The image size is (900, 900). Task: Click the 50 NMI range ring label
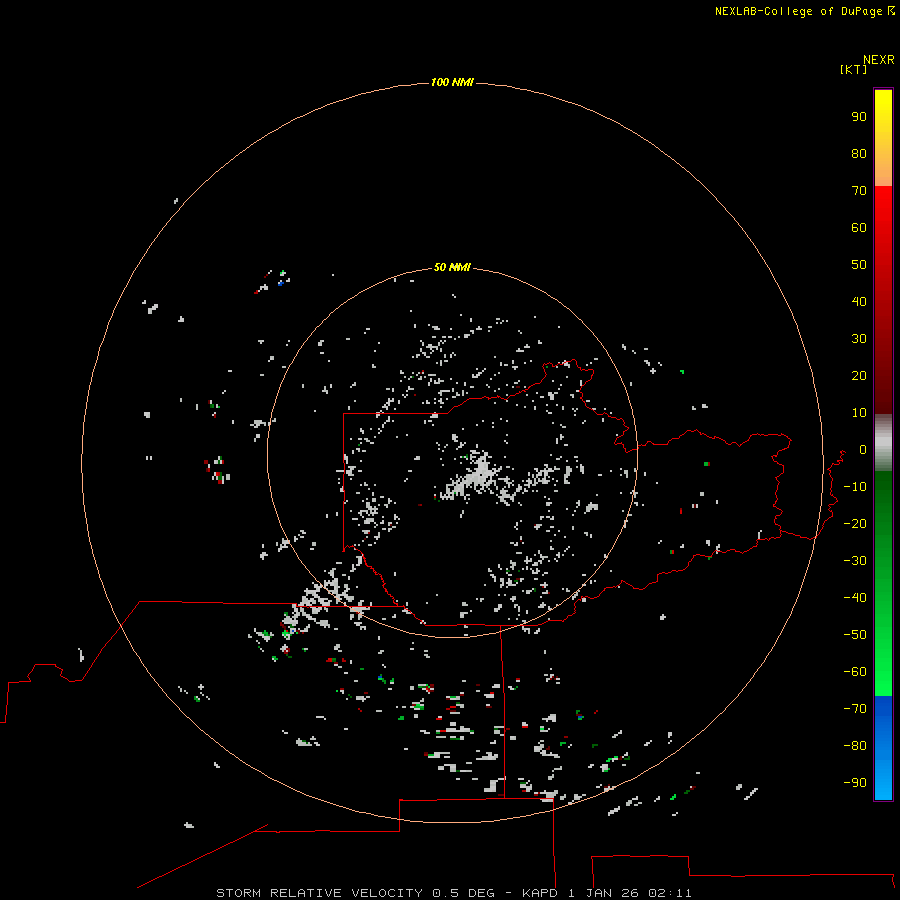pos(452,267)
